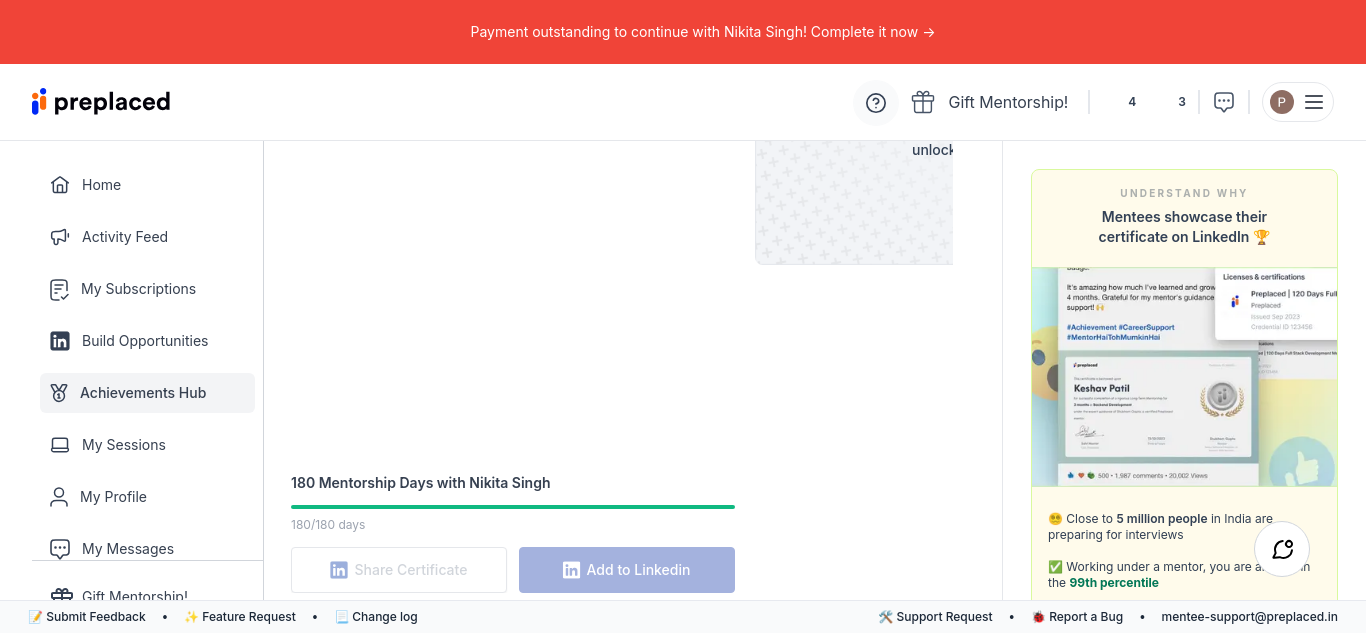Click the Activity Feed megaphone icon
Screen dimensions: 1366x633
pyautogui.click(x=60, y=237)
